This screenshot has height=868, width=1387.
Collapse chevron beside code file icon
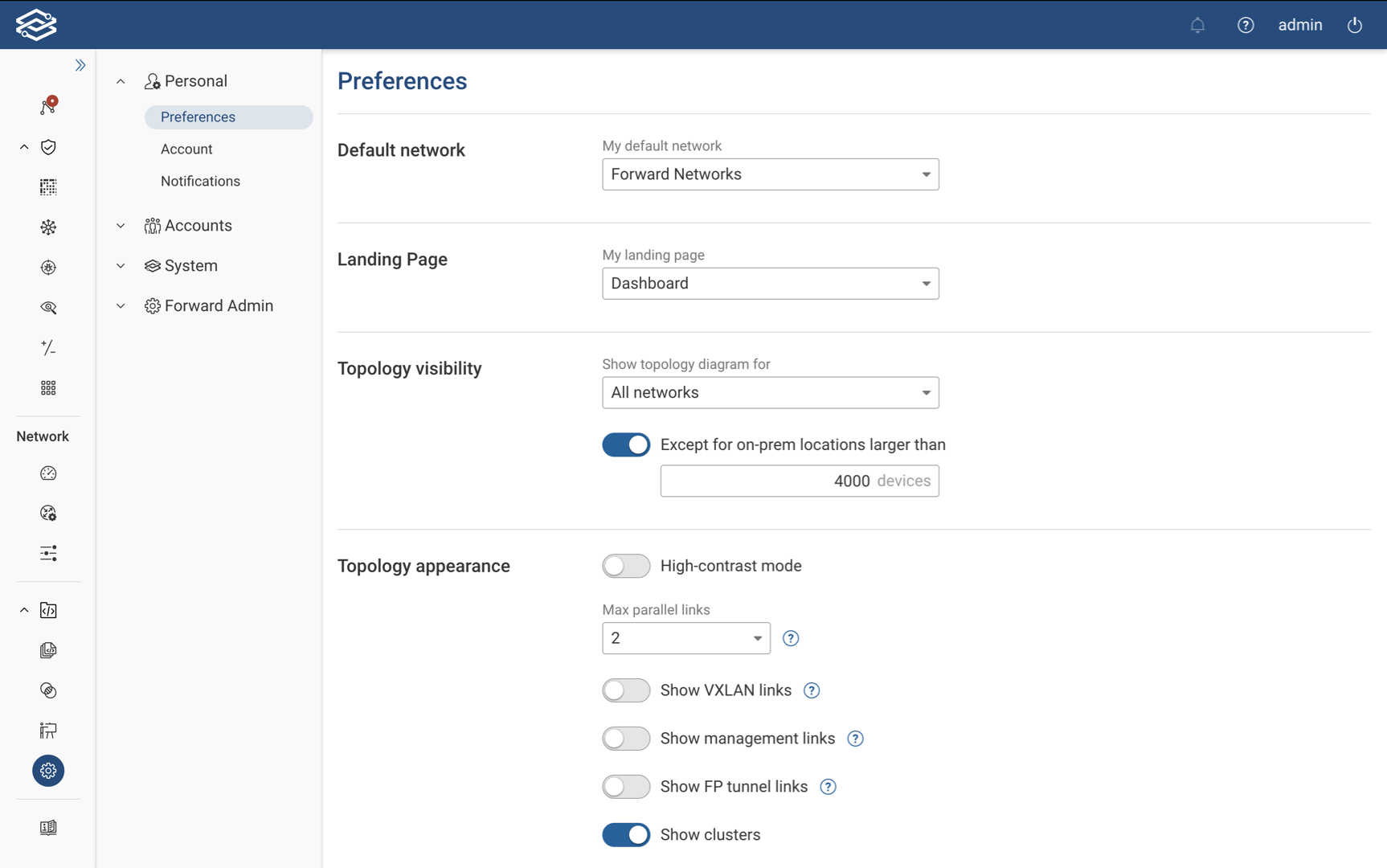24,611
